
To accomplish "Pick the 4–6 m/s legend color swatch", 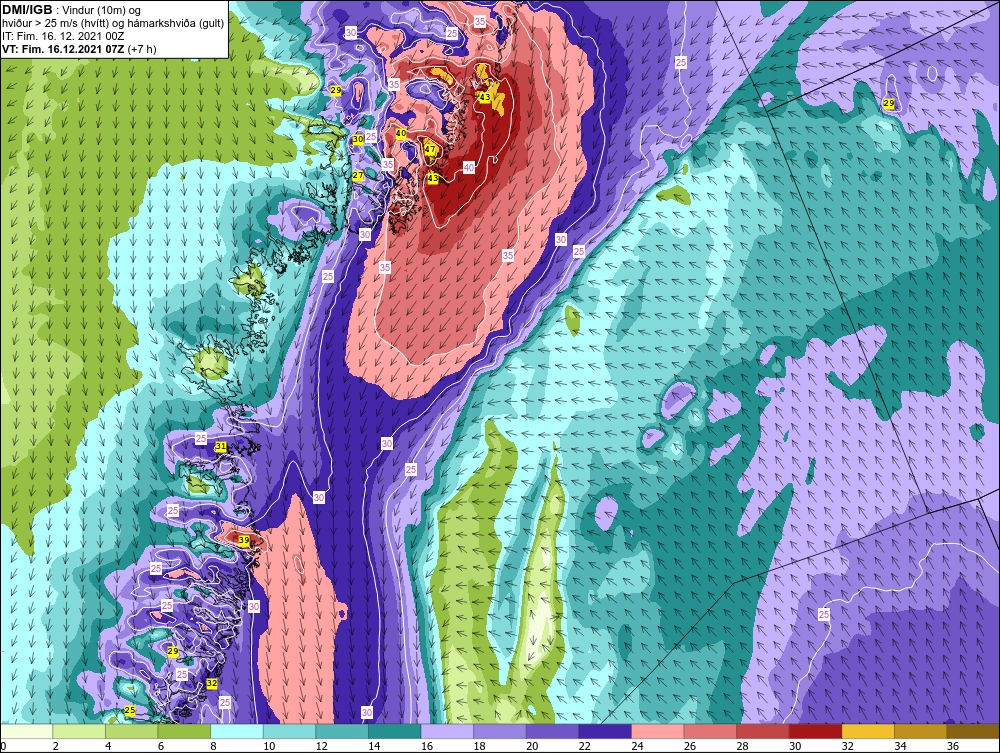I will coord(131,731).
